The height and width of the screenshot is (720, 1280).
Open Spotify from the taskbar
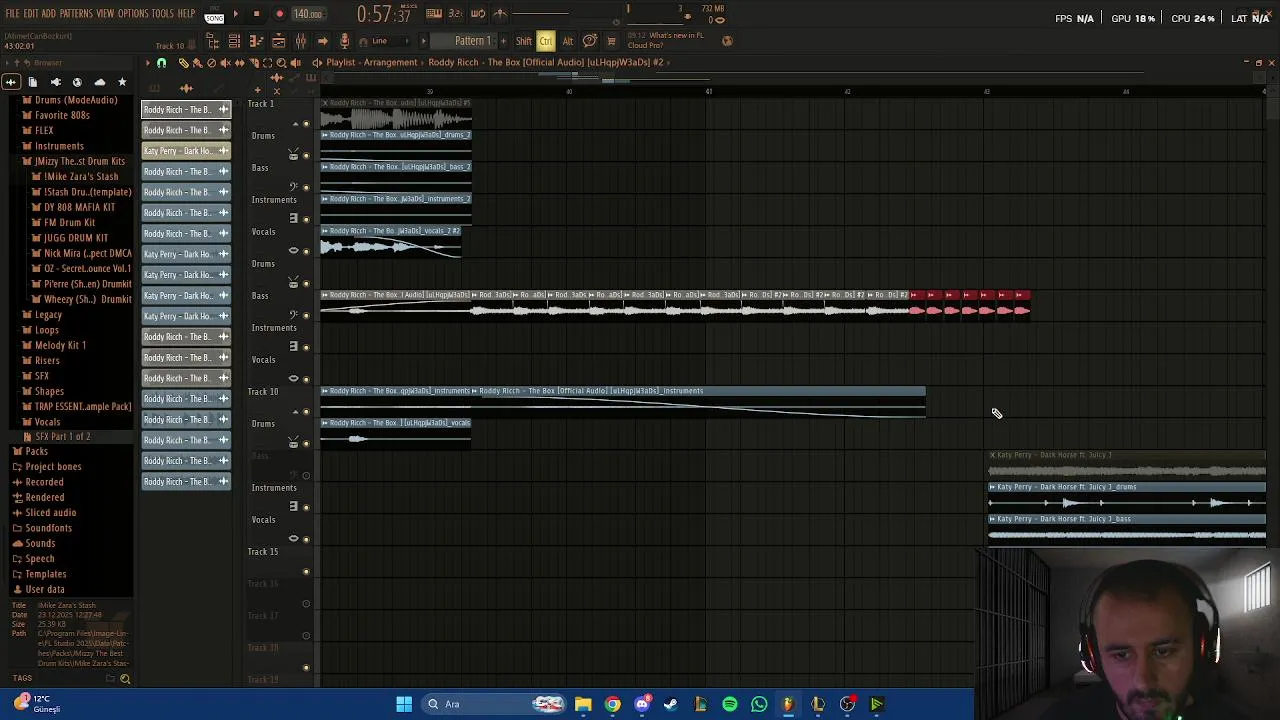pyautogui.click(x=730, y=704)
